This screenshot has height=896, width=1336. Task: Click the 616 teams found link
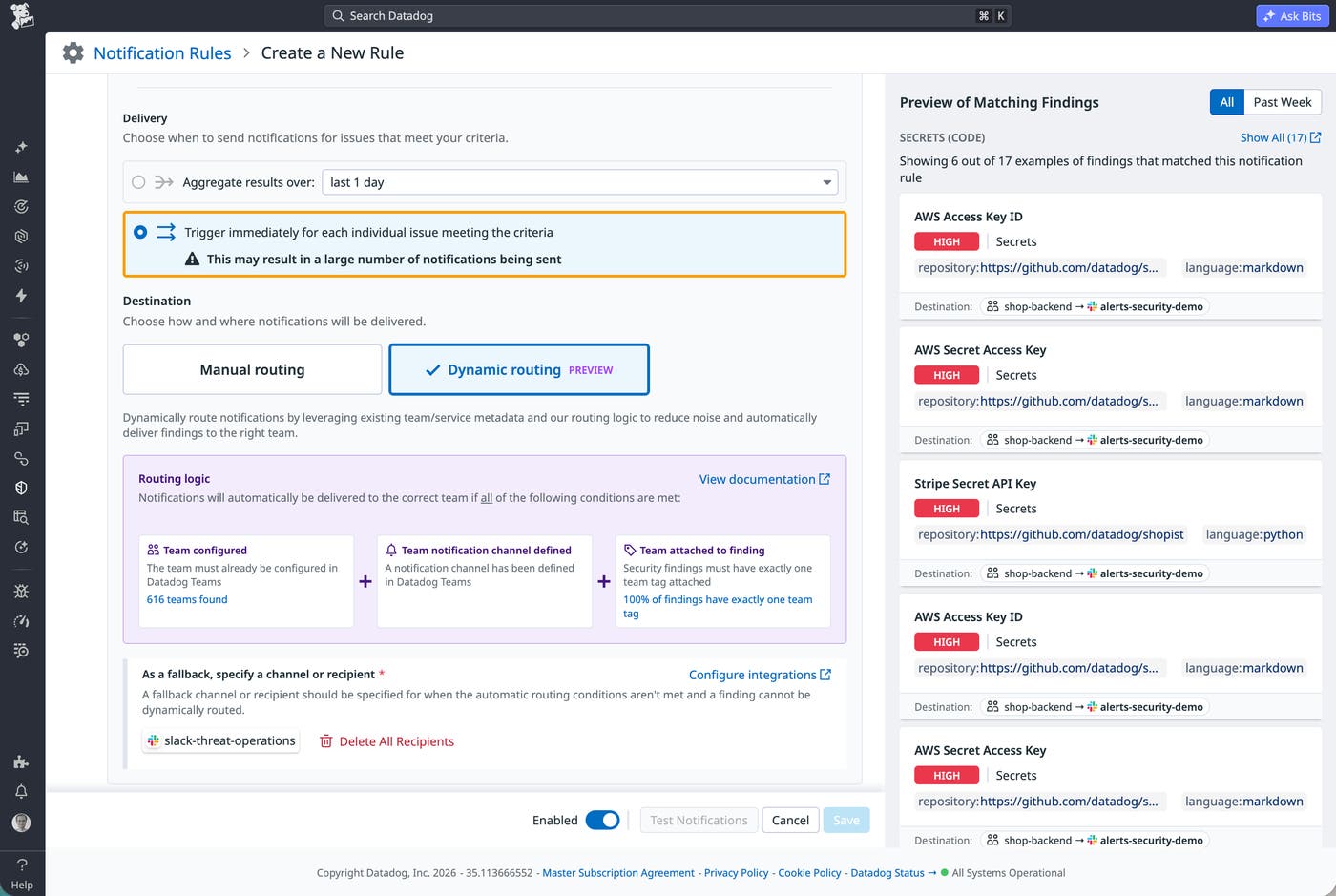tap(187, 599)
